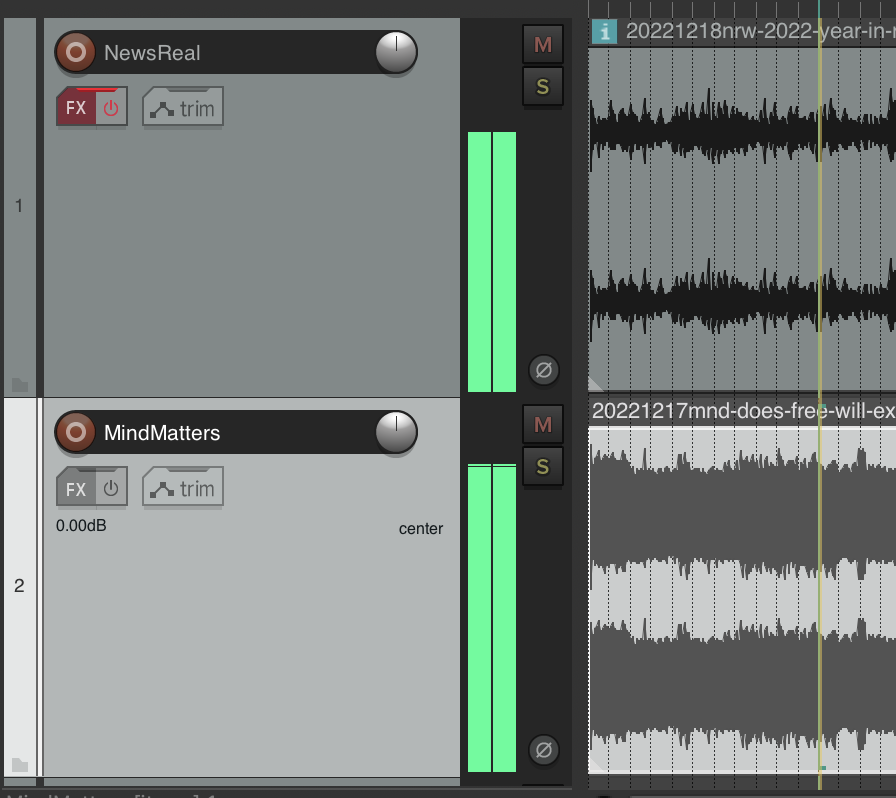Solo the NewsReal track

[x=543, y=87]
